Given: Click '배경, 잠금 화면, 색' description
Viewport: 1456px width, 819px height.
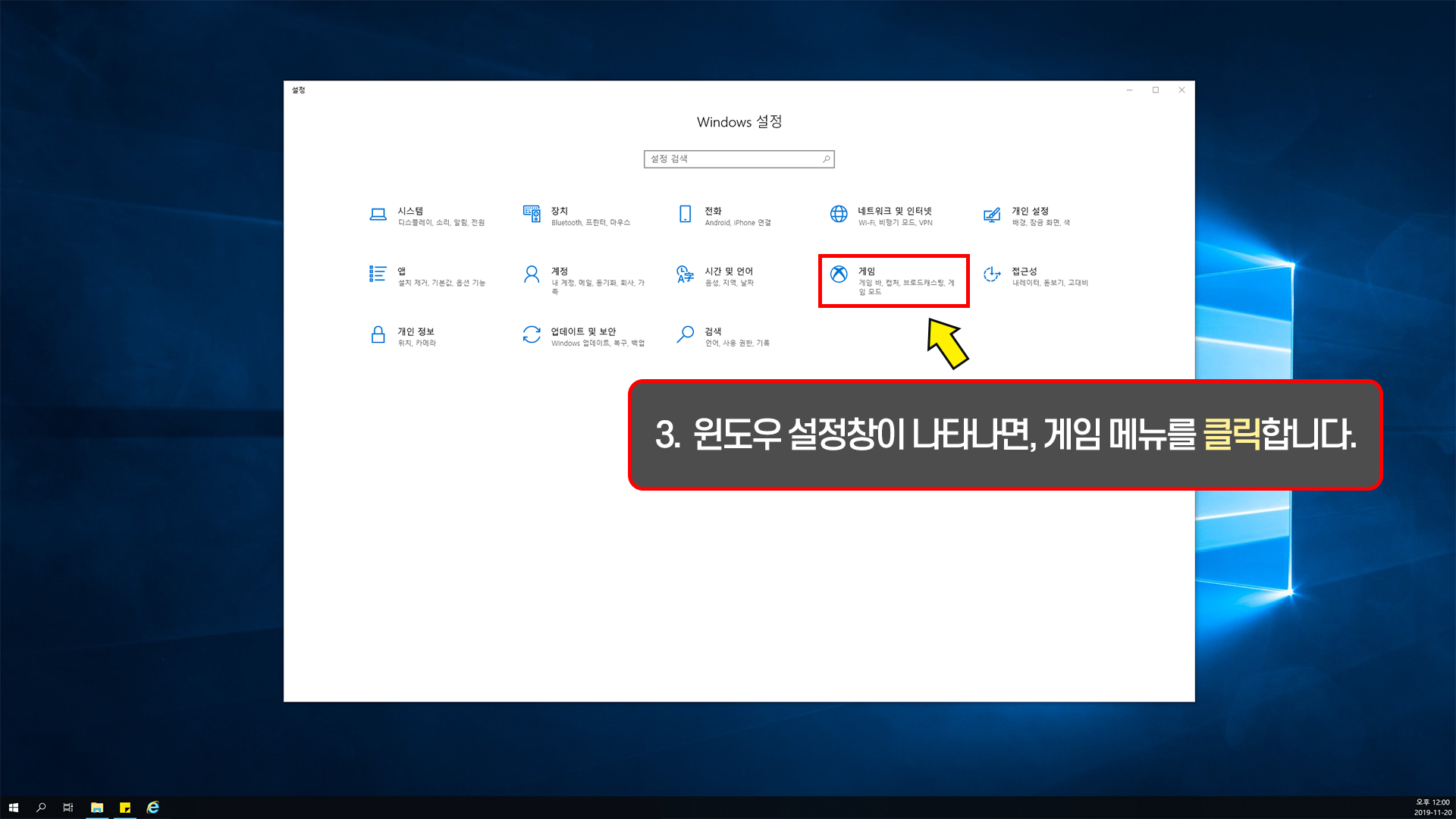Looking at the screenshot, I should tap(1041, 223).
